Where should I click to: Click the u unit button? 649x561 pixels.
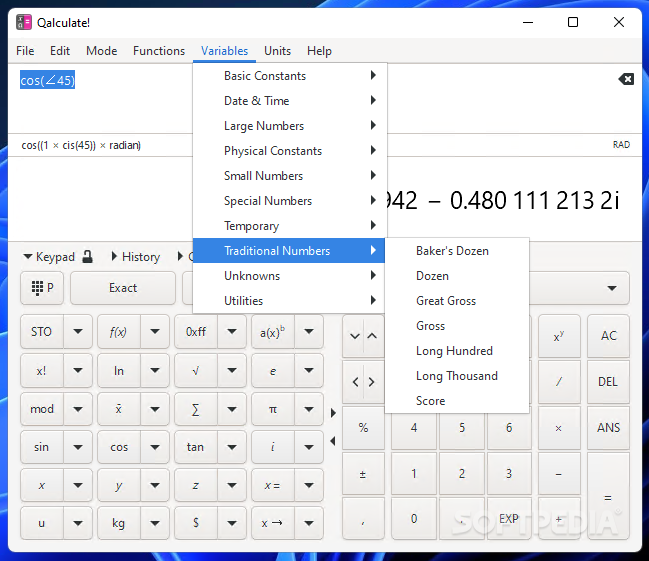pyautogui.click(x=42, y=523)
